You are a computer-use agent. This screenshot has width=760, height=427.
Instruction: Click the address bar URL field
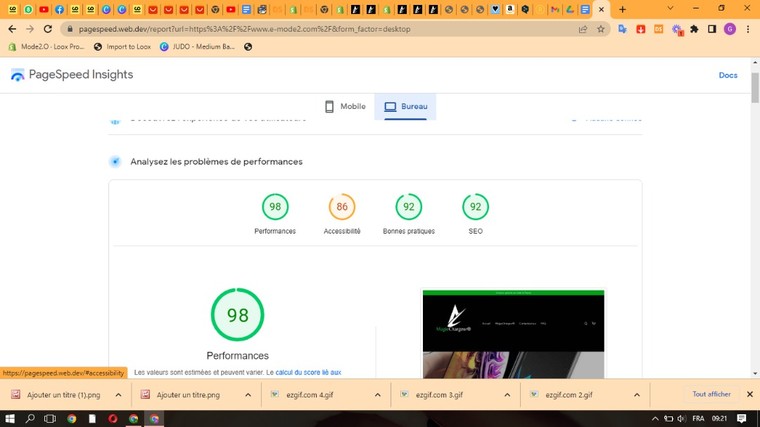tap(320, 29)
